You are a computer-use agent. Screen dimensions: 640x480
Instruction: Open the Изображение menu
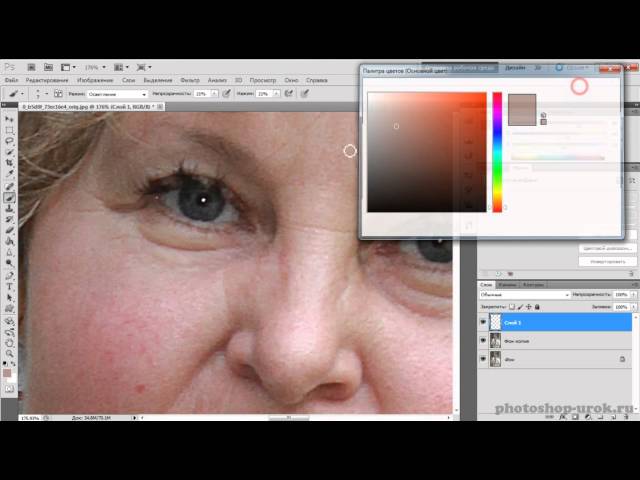[95, 80]
